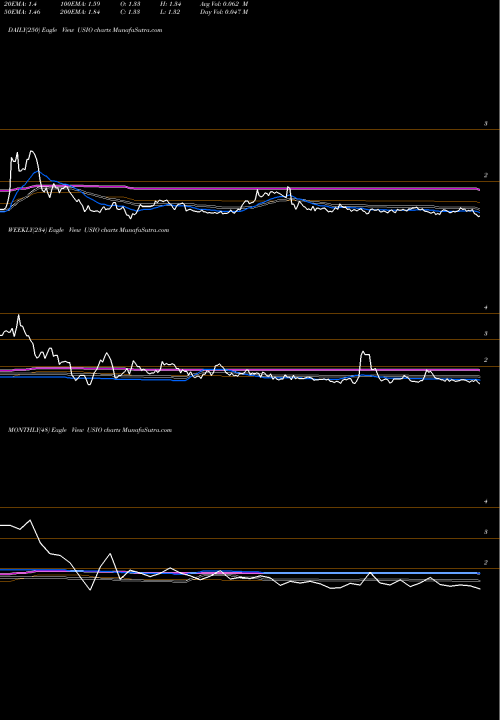Click price level 4 on monthly chart axis
This screenshot has width=500, height=720.
(x=486, y=502)
